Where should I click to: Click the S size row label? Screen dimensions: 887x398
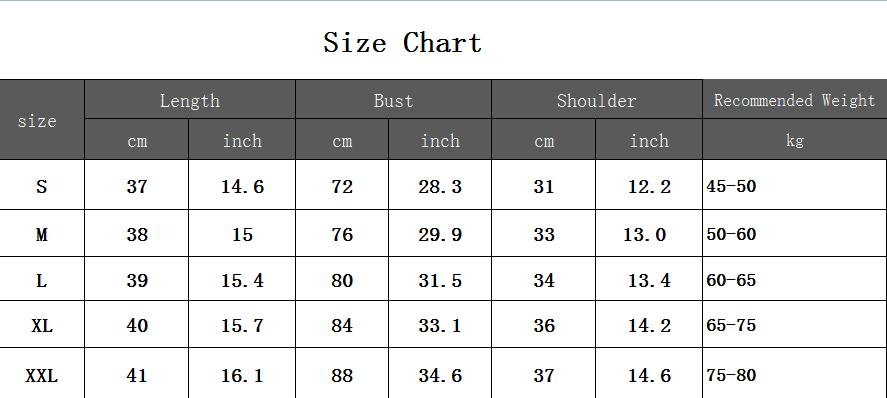[x=41, y=187]
